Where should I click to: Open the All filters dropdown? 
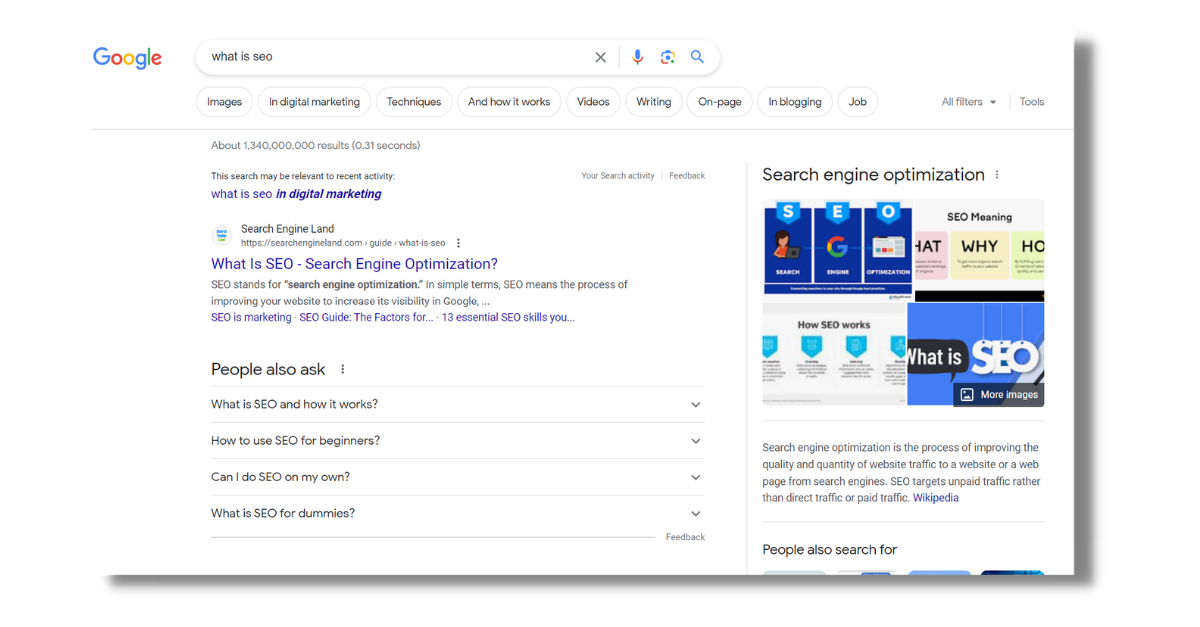967,101
